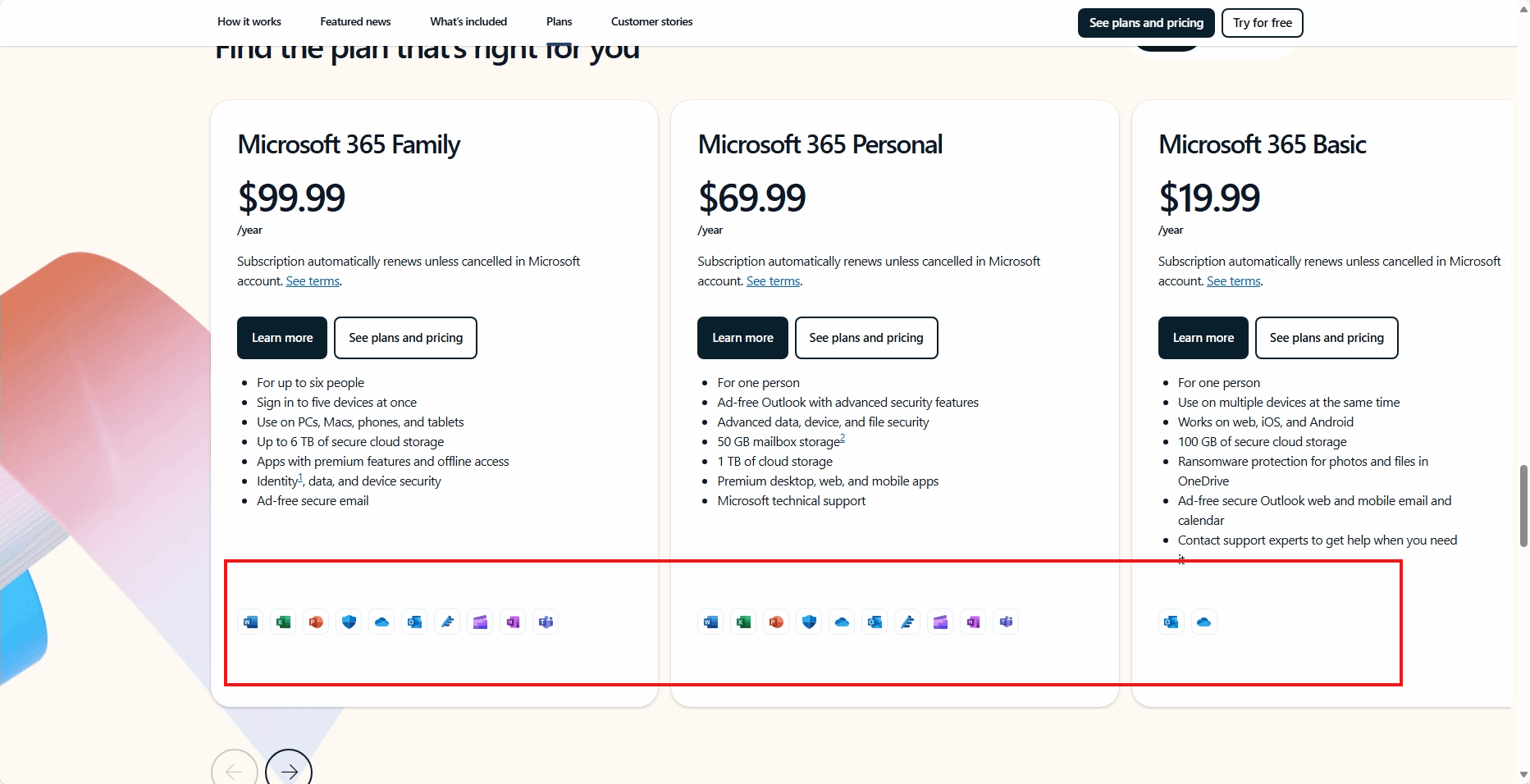Viewport: 1530px width, 784px height.
Task: Click Defender shield icon in Family plan
Action: 349,622
